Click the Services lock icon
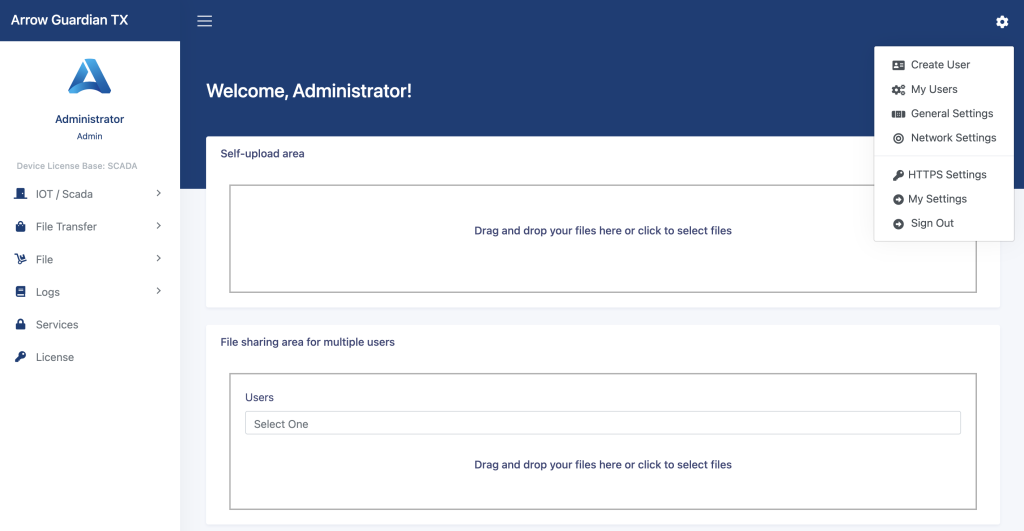The image size is (1024, 531). coord(21,325)
